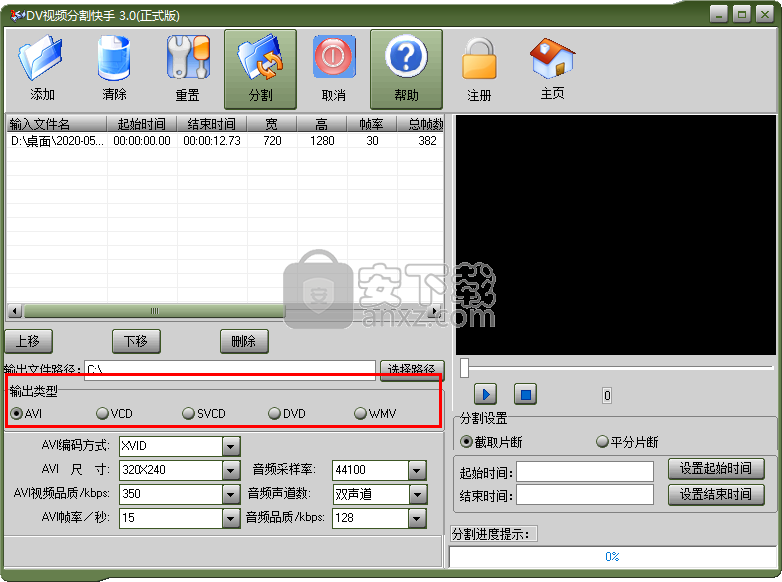Click the frame counter box showing 0
Viewport: 782px width, 582px height.
[607, 395]
